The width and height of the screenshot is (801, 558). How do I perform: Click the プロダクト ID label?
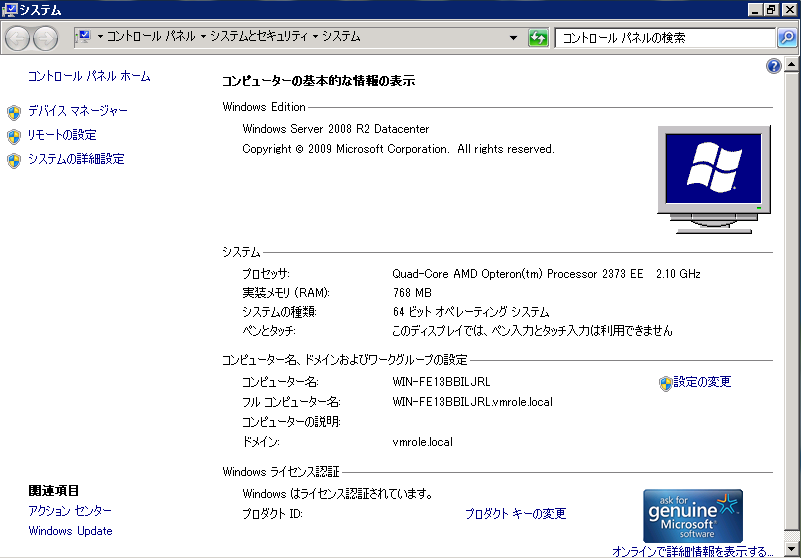[x=272, y=514]
